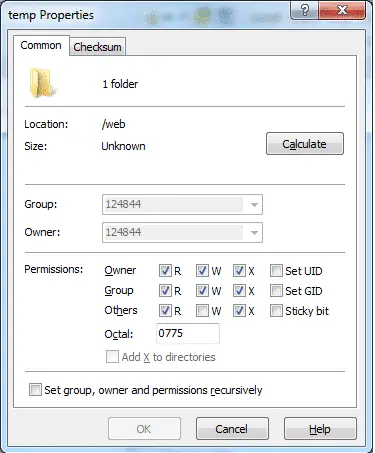
Task: Enable the Set GID checkbox
Action: coord(276,291)
